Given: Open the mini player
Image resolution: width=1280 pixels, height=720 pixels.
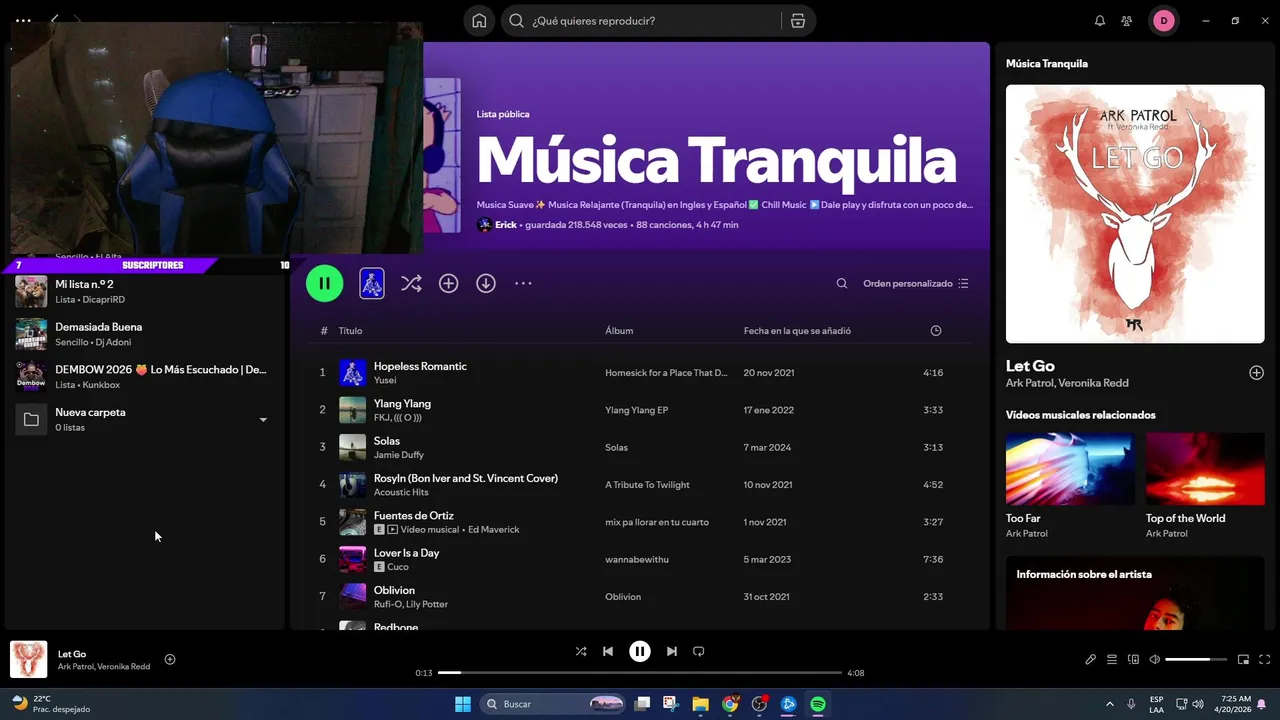Looking at the screenshot, I should pyautogui.click(x=1244, y=659).
